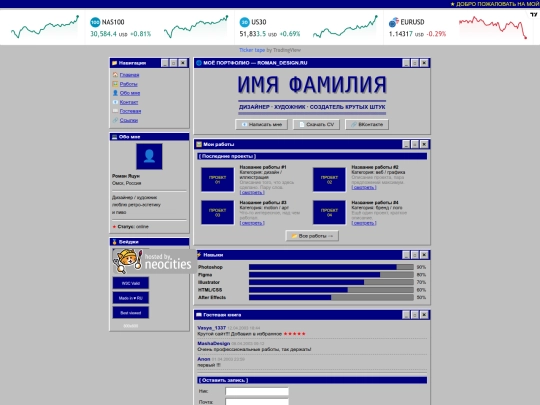Open the Гостевая navigation link
This screenshot has height=405, width=540.
[130, 111]
